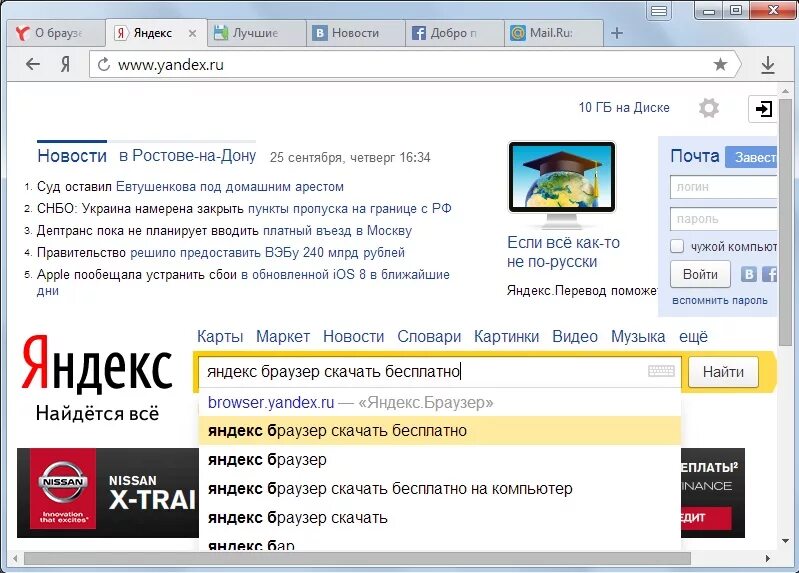Bookmark page with the star icon

click(x=720, y=64)
